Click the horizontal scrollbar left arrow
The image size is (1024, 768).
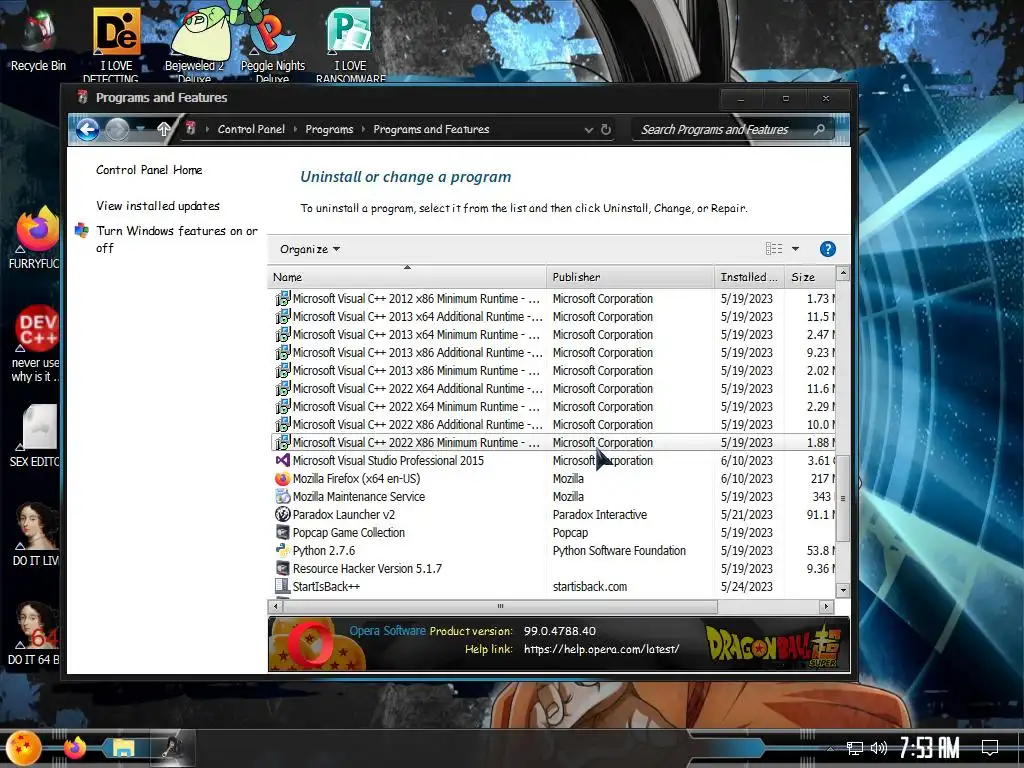coord(276,607)
